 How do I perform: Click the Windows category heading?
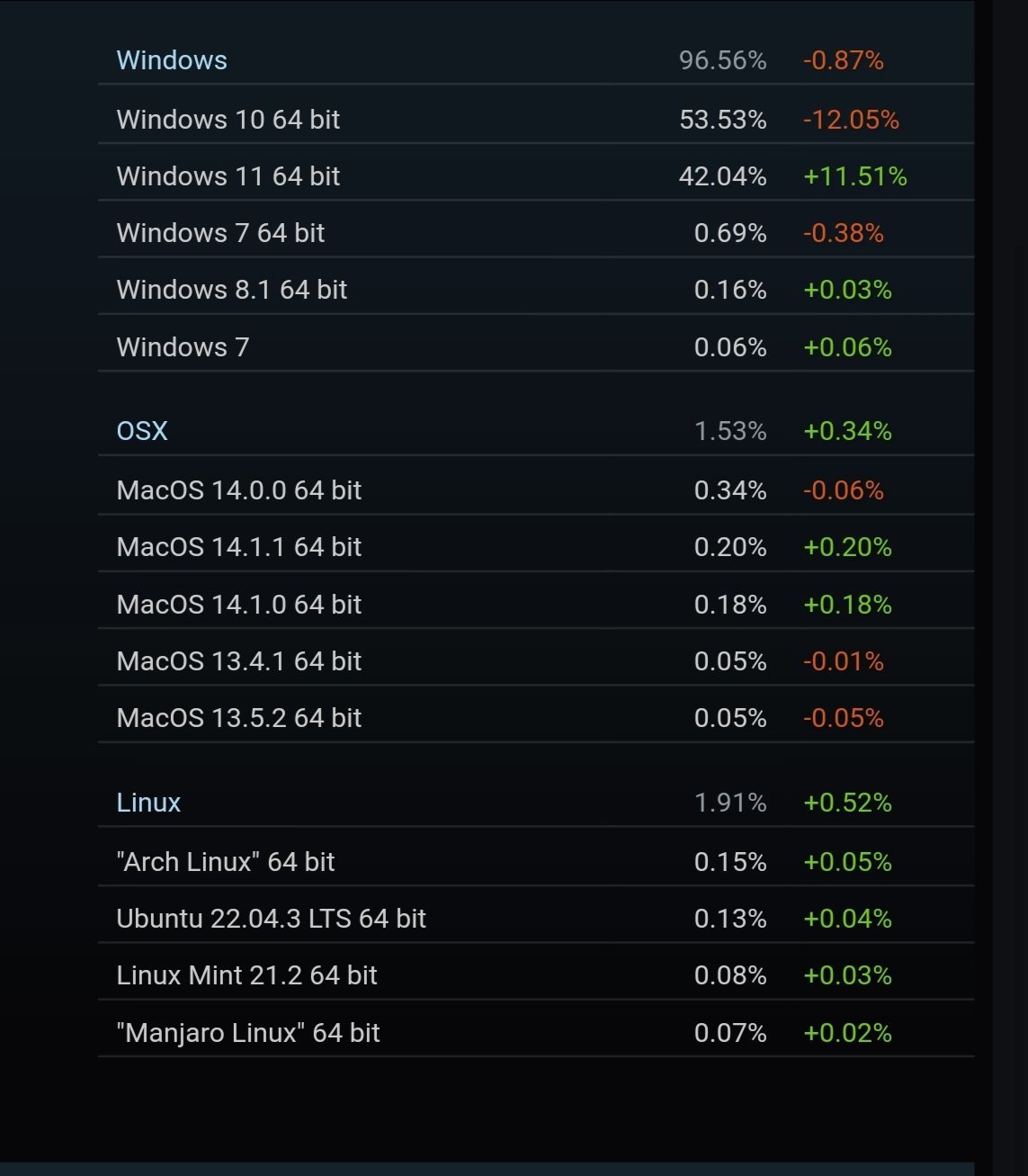pyautogui.click(x=172, y=60)
